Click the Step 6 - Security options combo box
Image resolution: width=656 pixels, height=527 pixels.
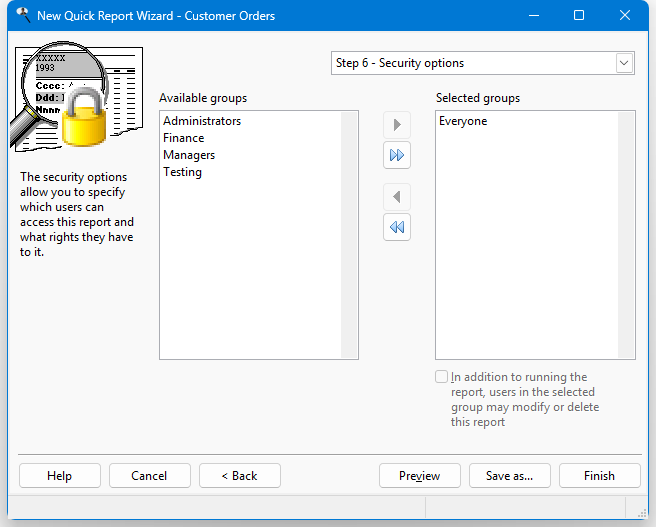(472, 63)
